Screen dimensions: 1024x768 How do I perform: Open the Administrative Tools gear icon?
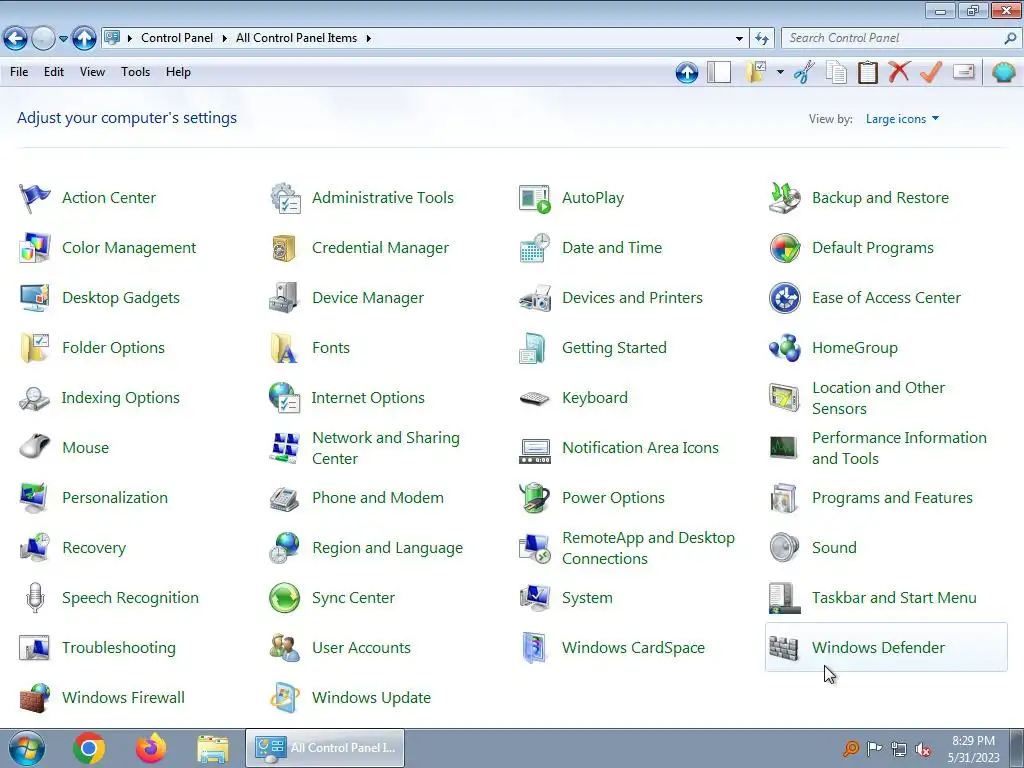tap(285, 198)
